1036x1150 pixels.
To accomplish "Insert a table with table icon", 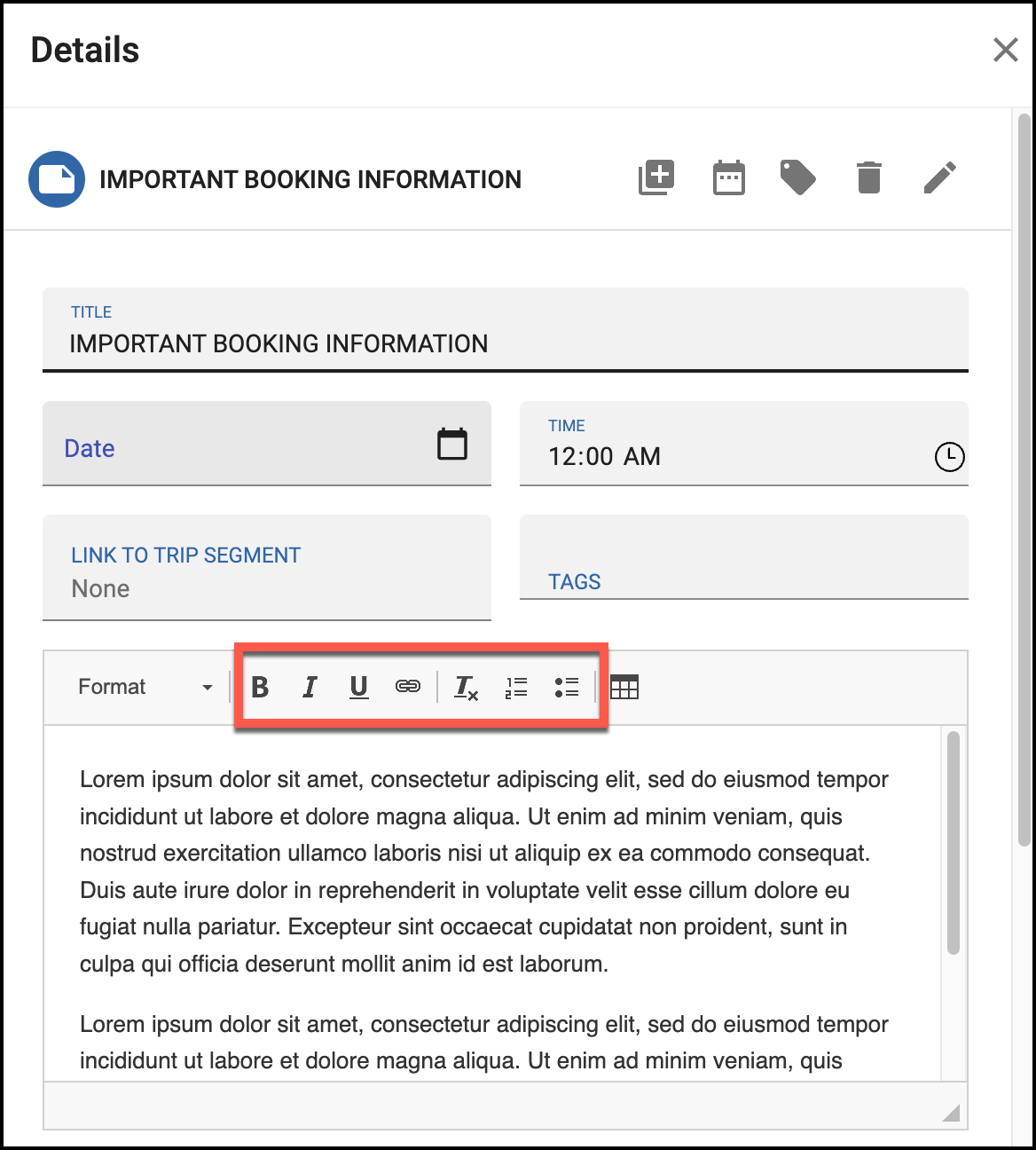I will [624, 687].
